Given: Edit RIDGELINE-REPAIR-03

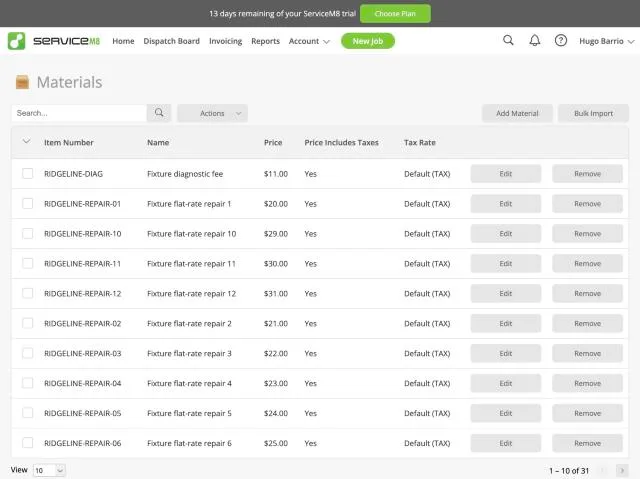Looking at the screenshot, I should 506,353.
